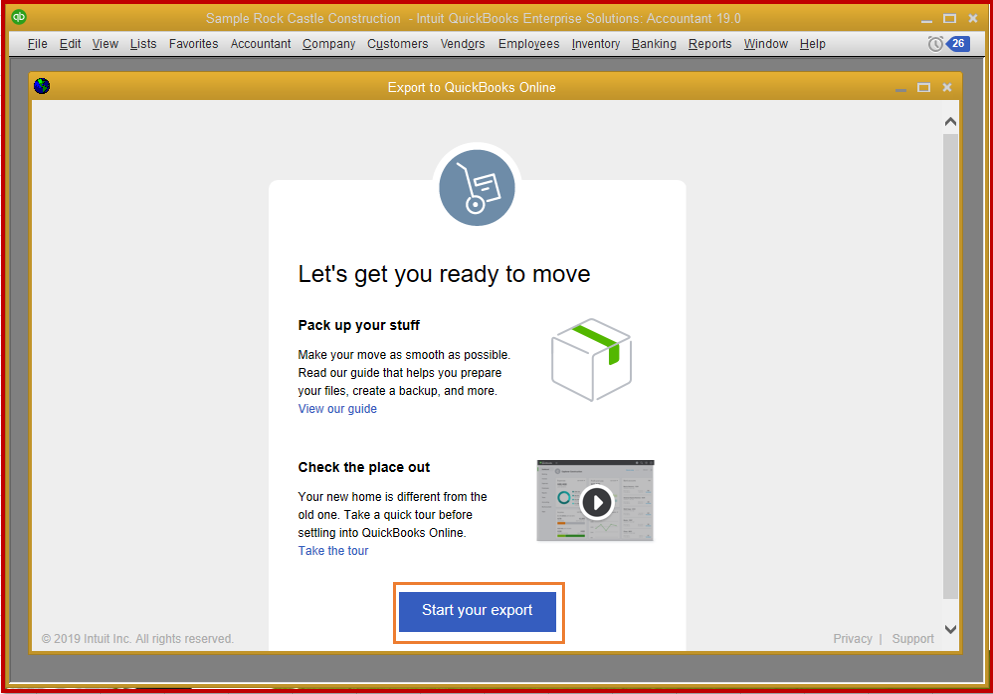This screenshot has width=993, height=694.
Task: Open the View our guide link
Action: pos(338,409)
